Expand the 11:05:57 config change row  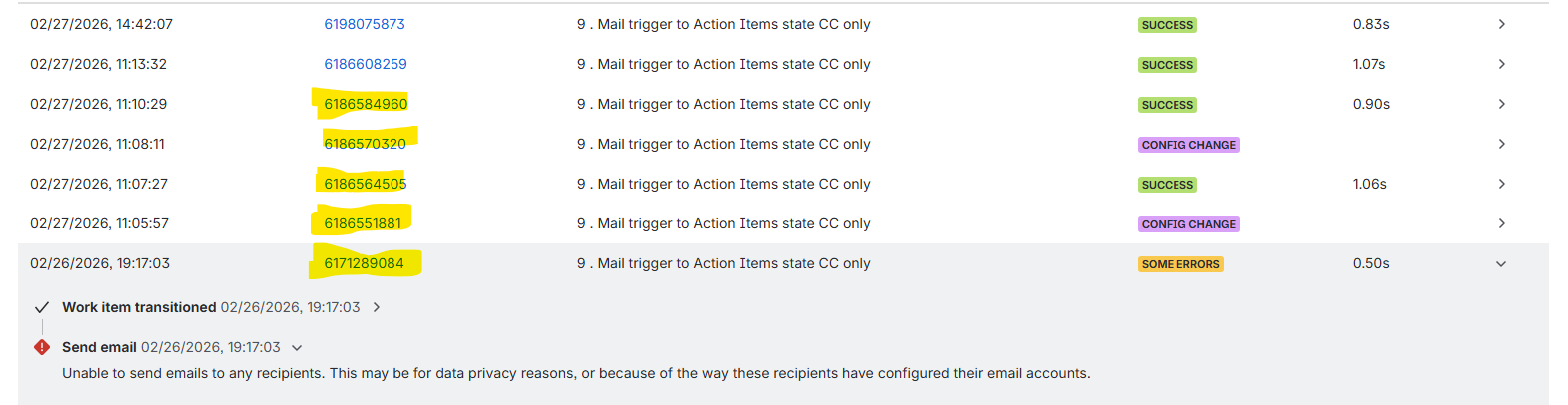click(x=1501, y=223)
